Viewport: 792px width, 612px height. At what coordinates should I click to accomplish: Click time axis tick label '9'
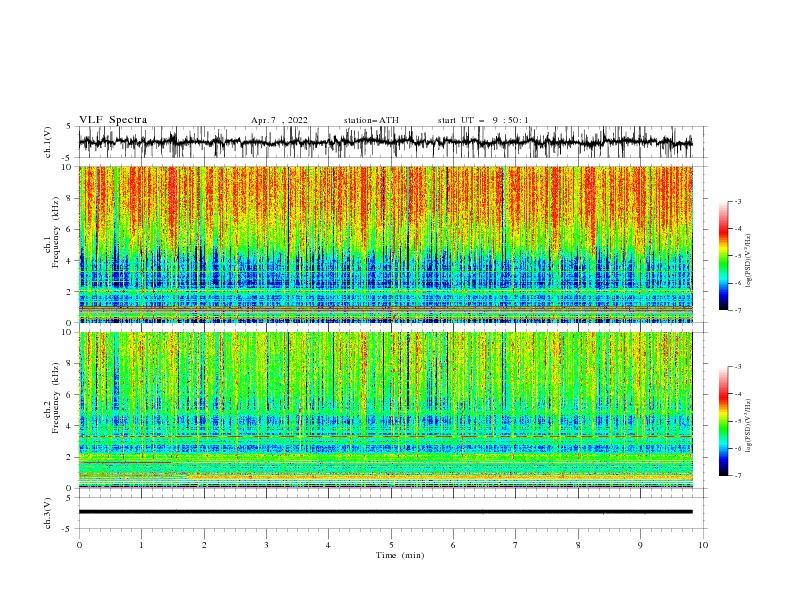tap(640, 545)
